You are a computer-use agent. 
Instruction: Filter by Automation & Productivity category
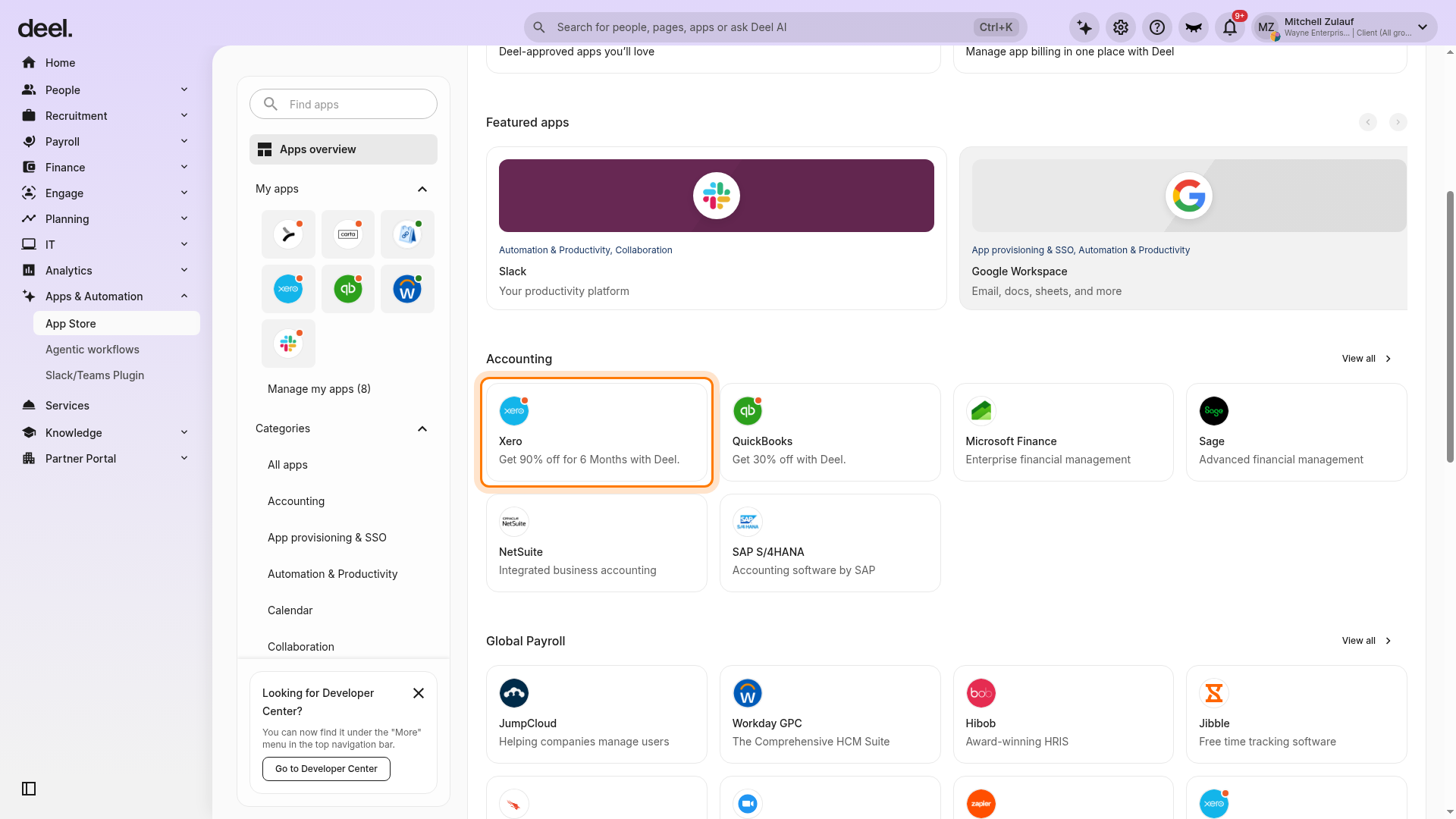click(332, 574)
